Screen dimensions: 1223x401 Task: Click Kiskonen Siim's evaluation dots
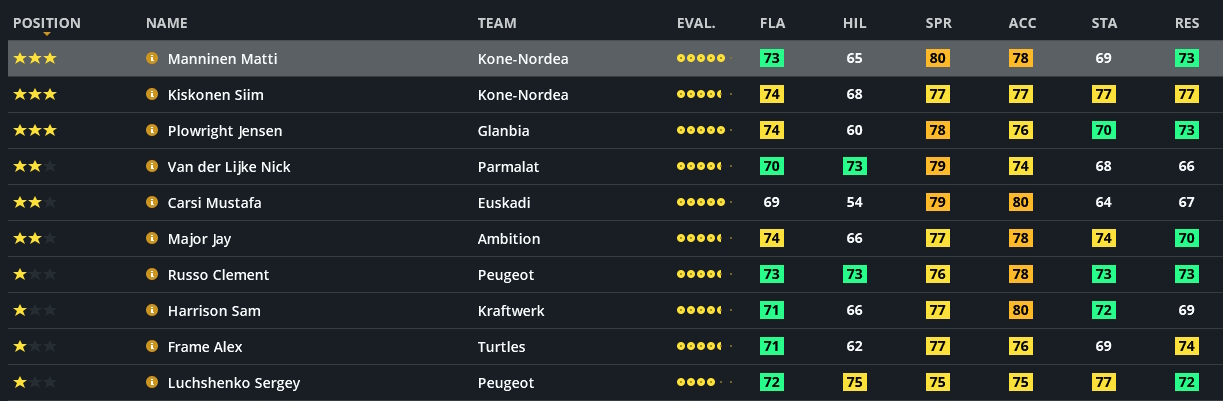pyautogui.click(x=702, y=95)
